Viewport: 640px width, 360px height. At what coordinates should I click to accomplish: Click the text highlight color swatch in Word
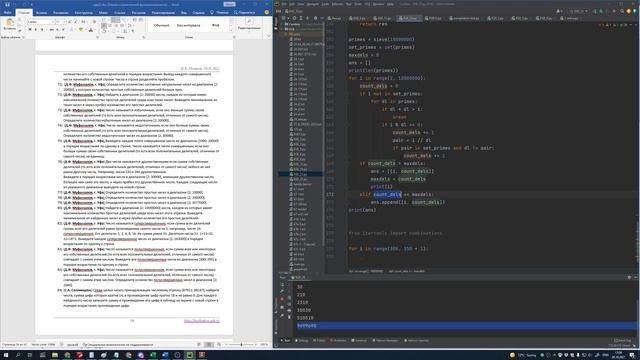[x=80, y=29]
